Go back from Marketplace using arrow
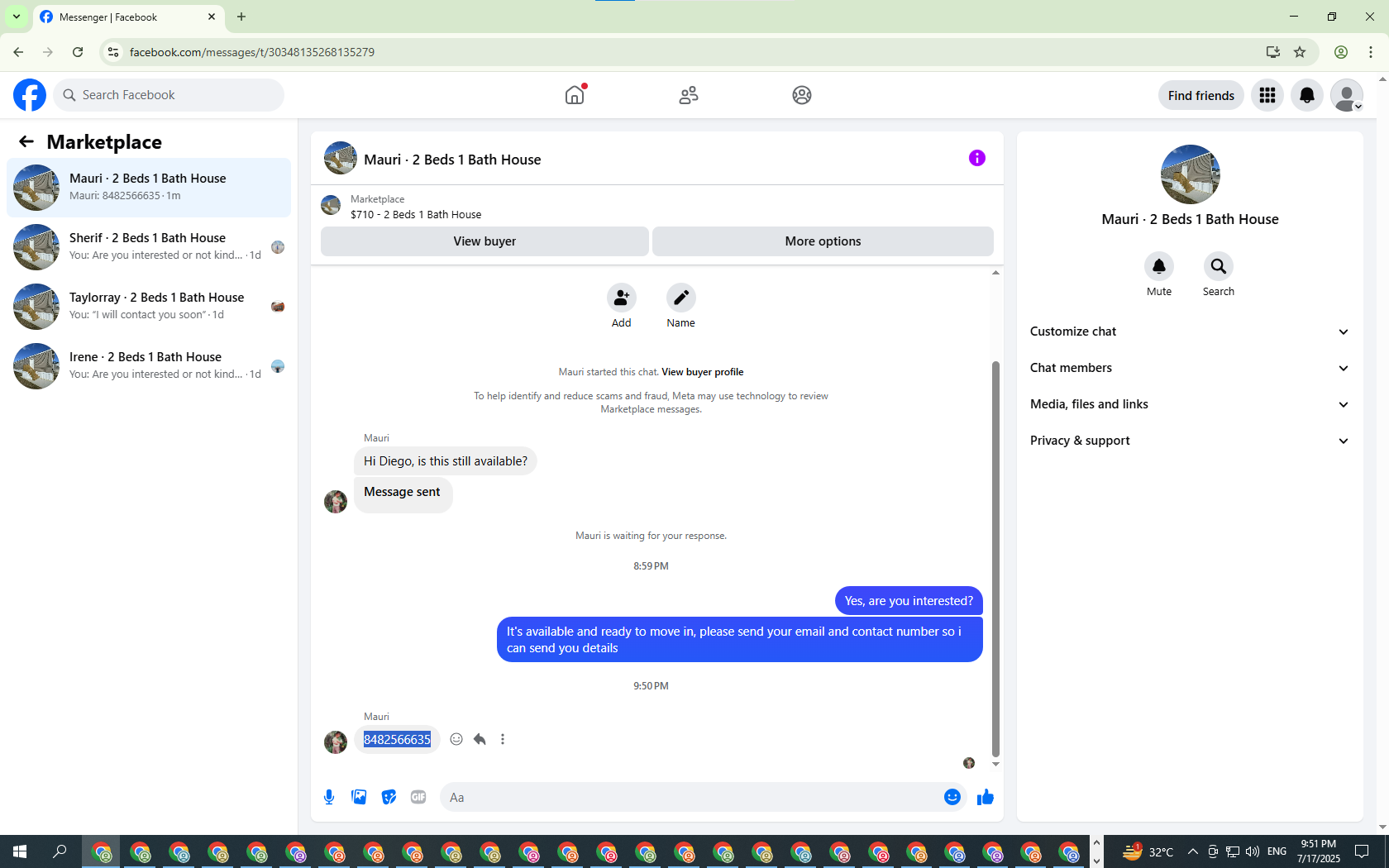This screenshot has width=1389, height=868. pyautogui.click(x=26, y=141)
